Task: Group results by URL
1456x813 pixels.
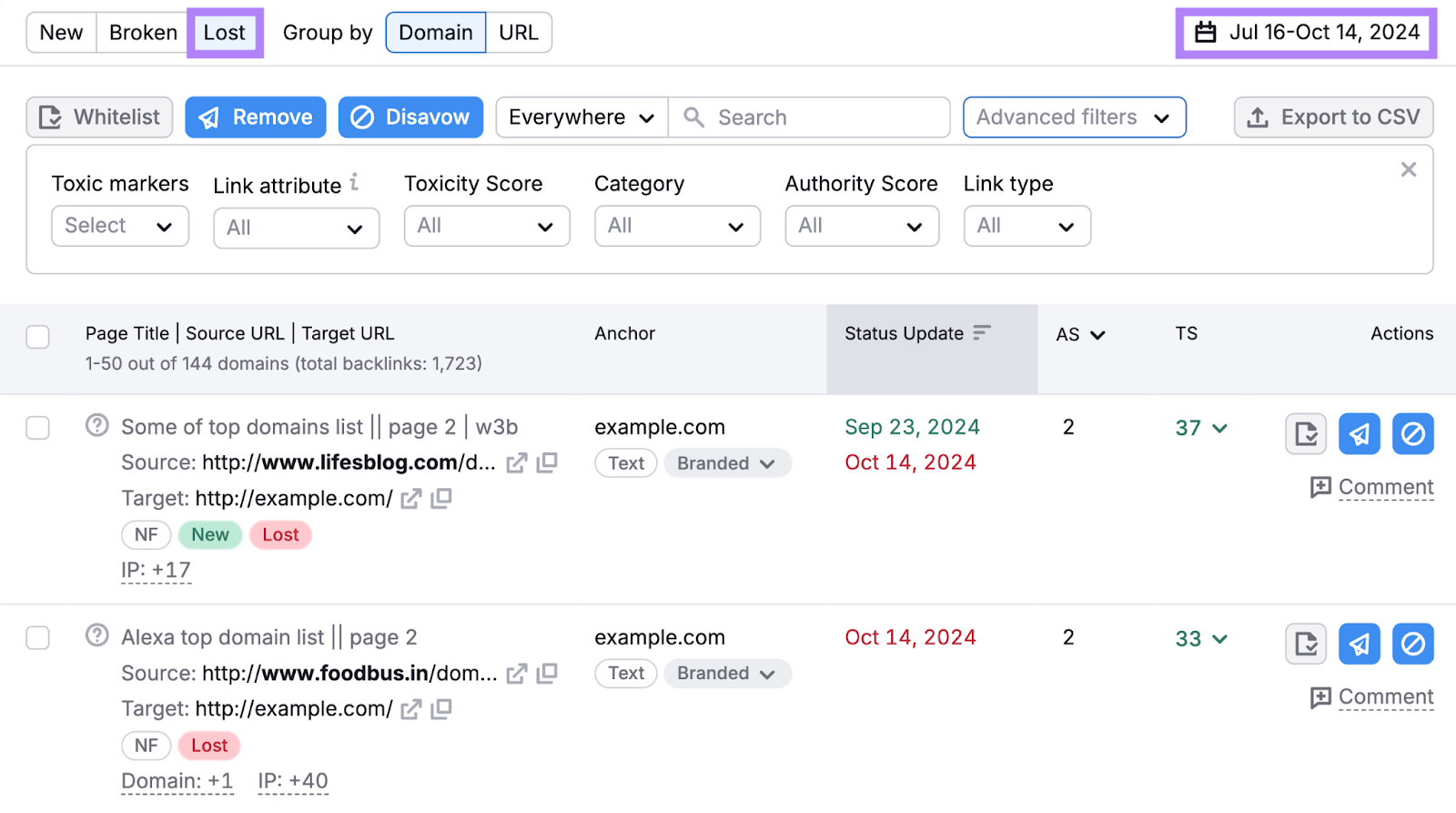Action: click(518, 33)
